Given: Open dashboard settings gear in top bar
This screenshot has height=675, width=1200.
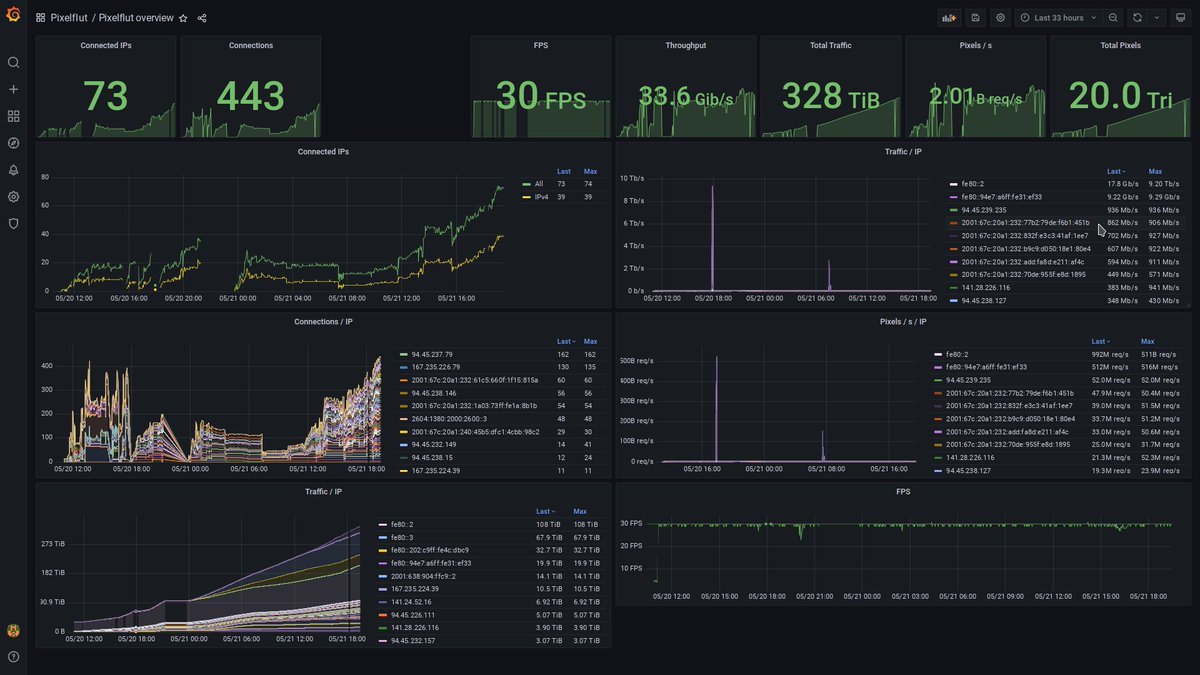Looking at the screenshot, I should [x=1000, y=18].
